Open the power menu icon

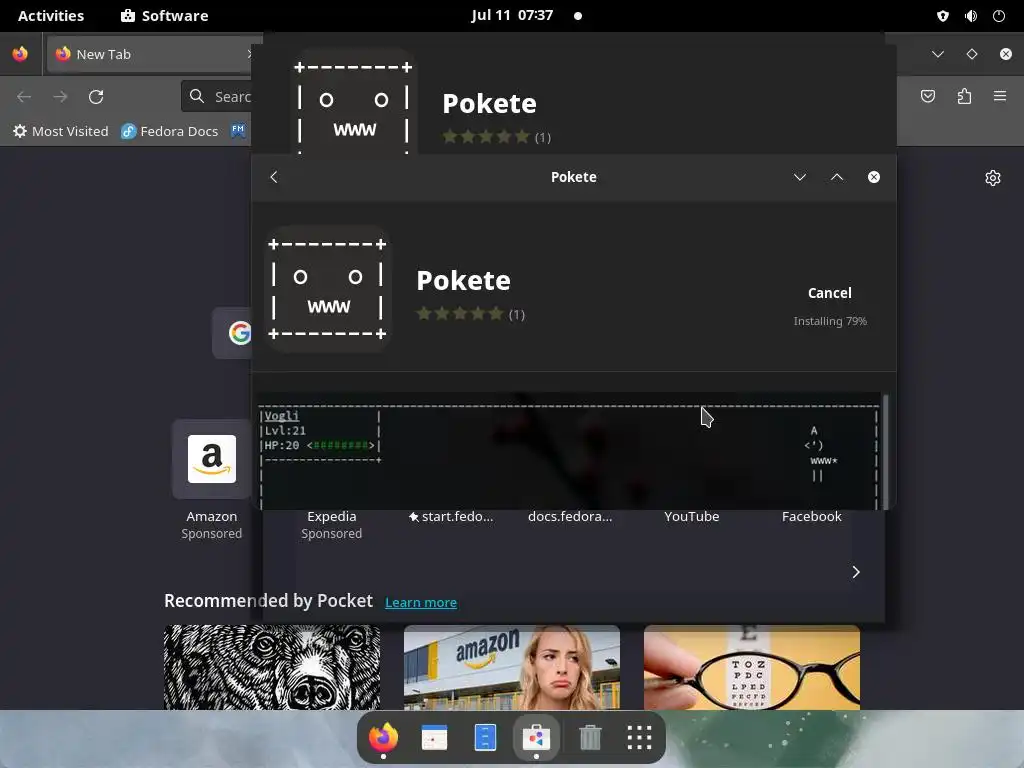[999, 16]
